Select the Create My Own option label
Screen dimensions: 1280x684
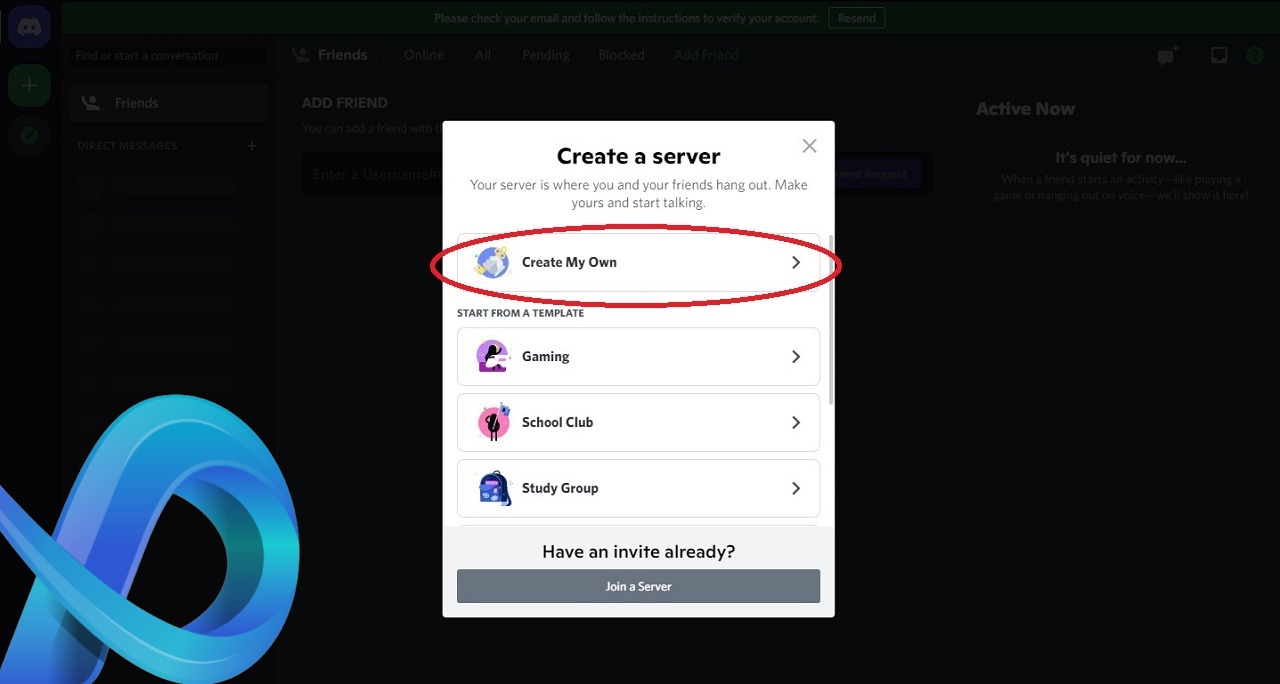(x=569, y=262)
